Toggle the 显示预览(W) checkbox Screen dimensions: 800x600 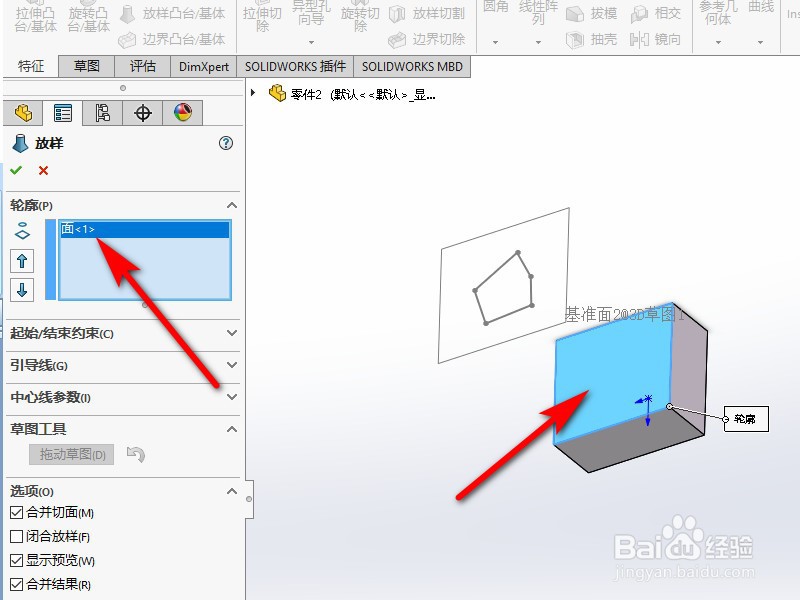(16, 560)
